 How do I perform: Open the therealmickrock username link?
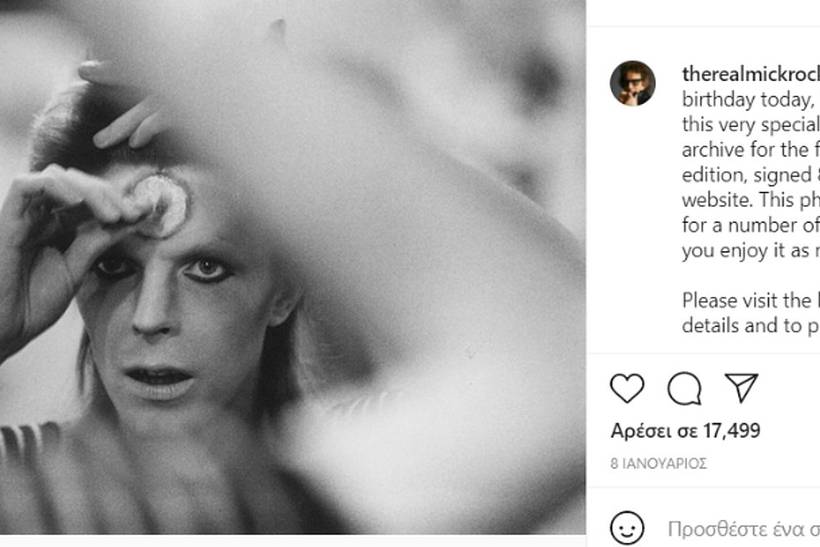click(750, 74)
